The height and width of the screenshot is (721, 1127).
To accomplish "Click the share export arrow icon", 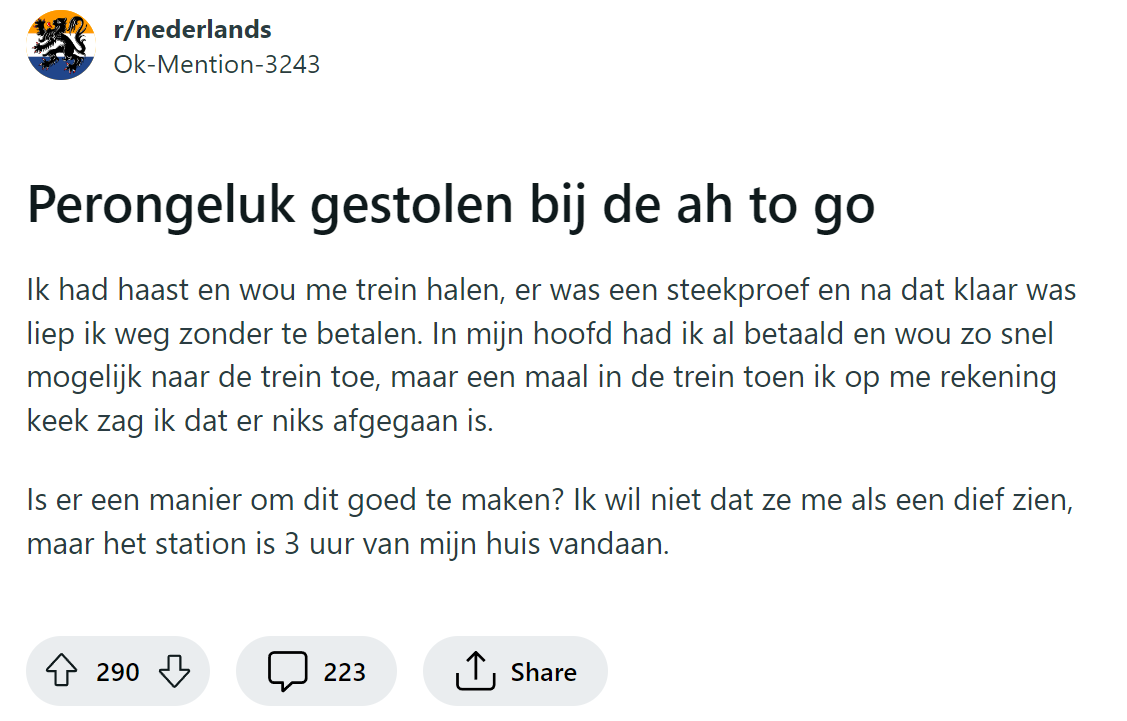I will point(477,670).
